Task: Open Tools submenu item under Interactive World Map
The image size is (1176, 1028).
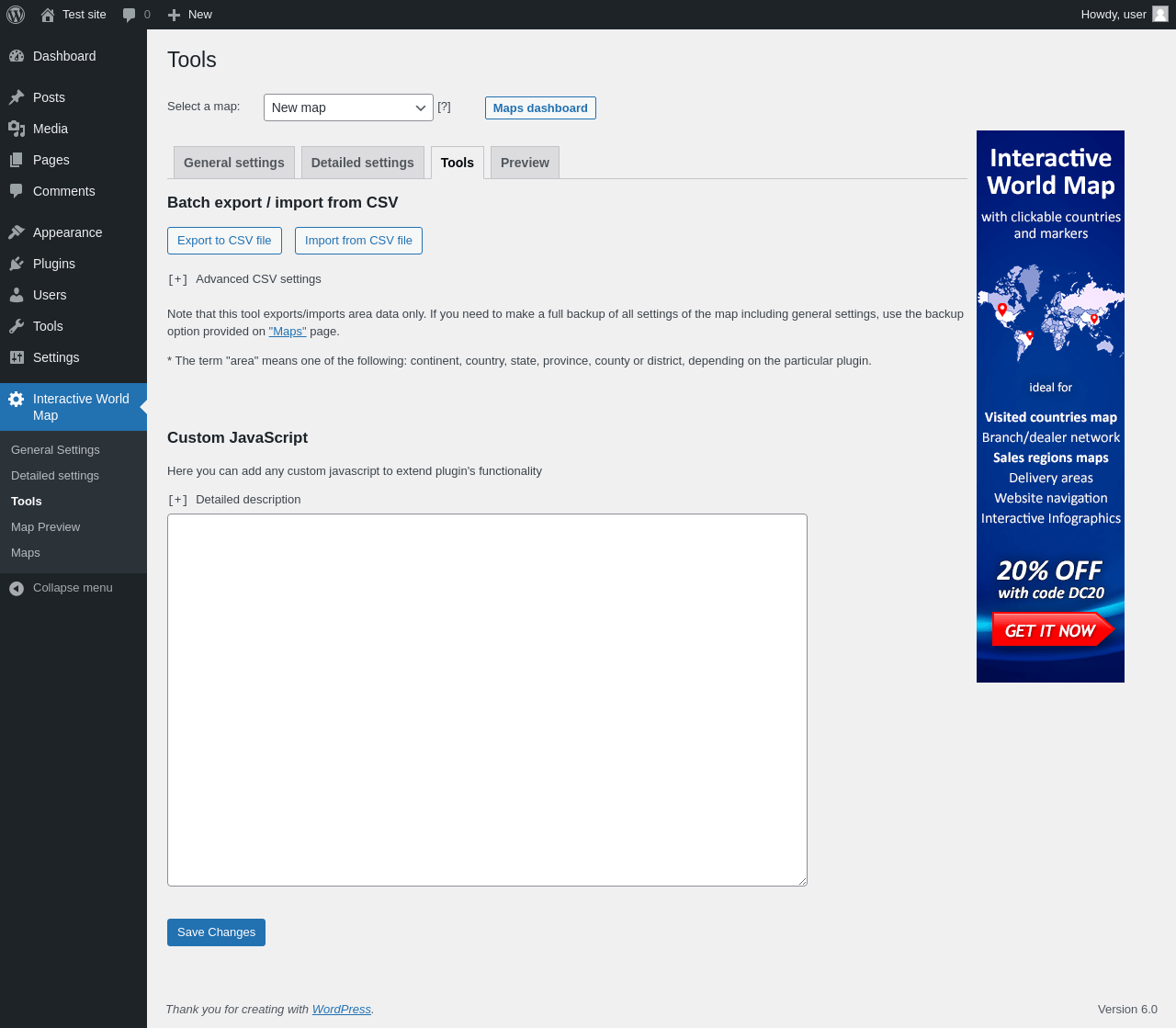Action: 73,502
